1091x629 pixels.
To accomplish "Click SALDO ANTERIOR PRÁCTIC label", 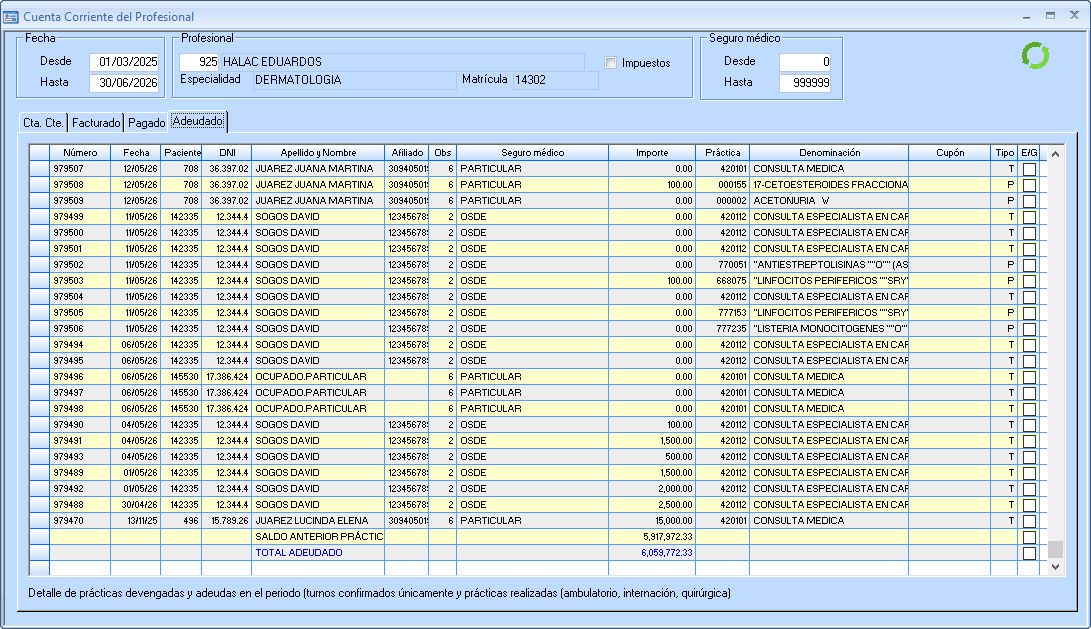I will 319,537.
